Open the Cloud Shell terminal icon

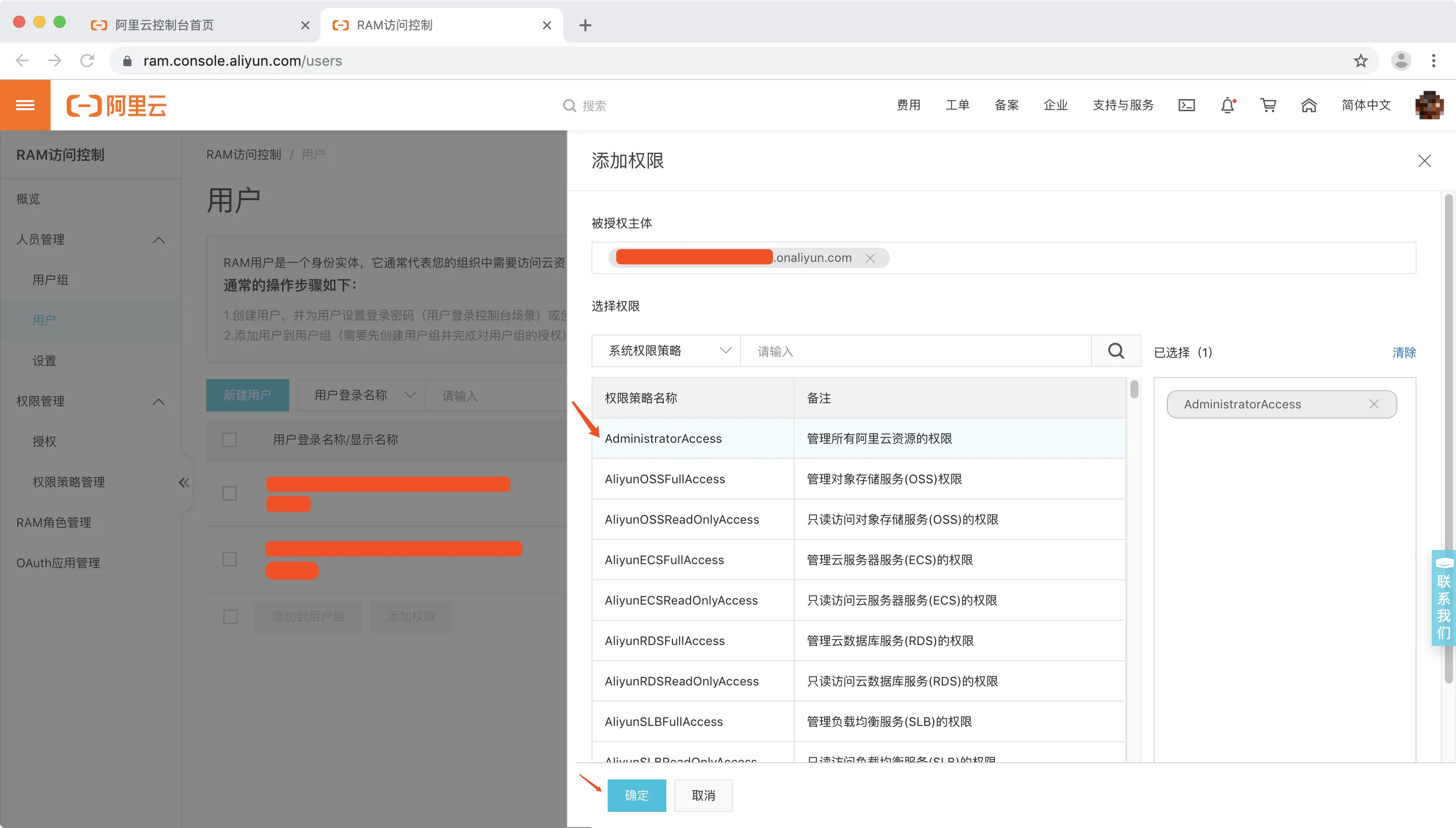pyautogui.click(x=1187, y=105)
